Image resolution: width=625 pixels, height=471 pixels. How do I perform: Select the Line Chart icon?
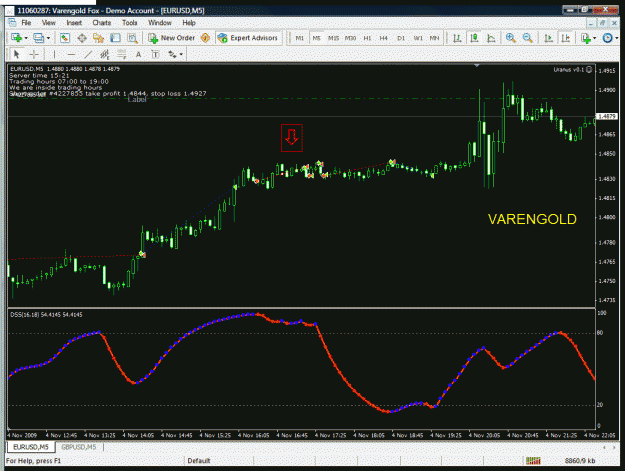491,38
